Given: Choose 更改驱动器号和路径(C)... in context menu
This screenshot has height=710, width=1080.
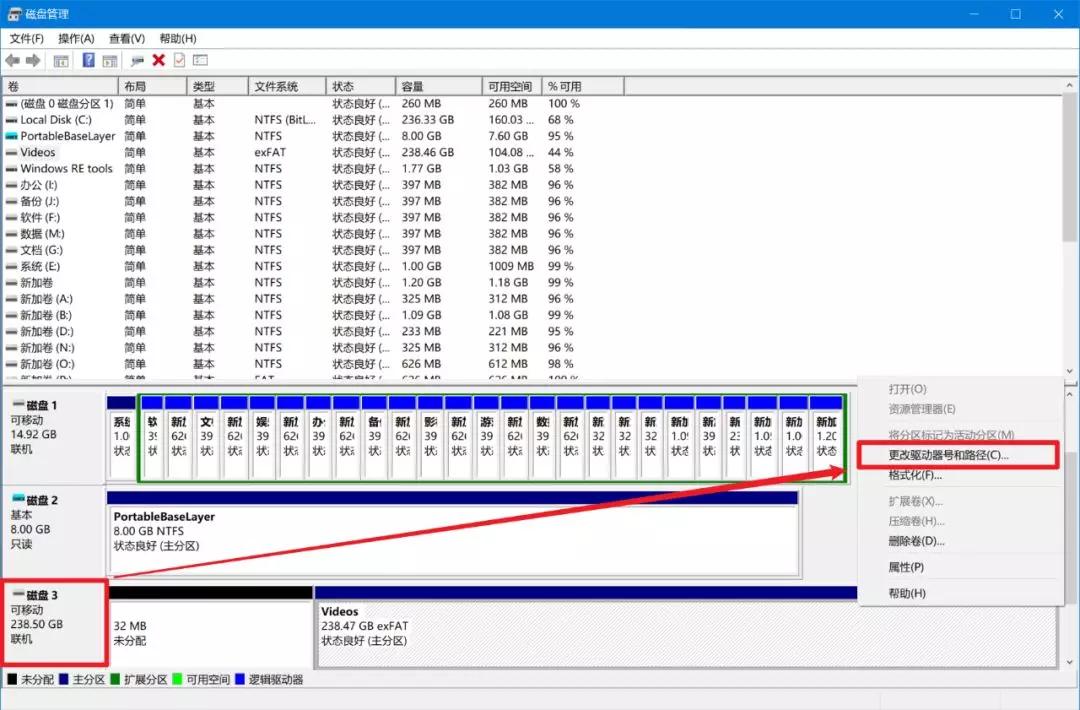Looking at the screenshot, I should pos(948,455).
